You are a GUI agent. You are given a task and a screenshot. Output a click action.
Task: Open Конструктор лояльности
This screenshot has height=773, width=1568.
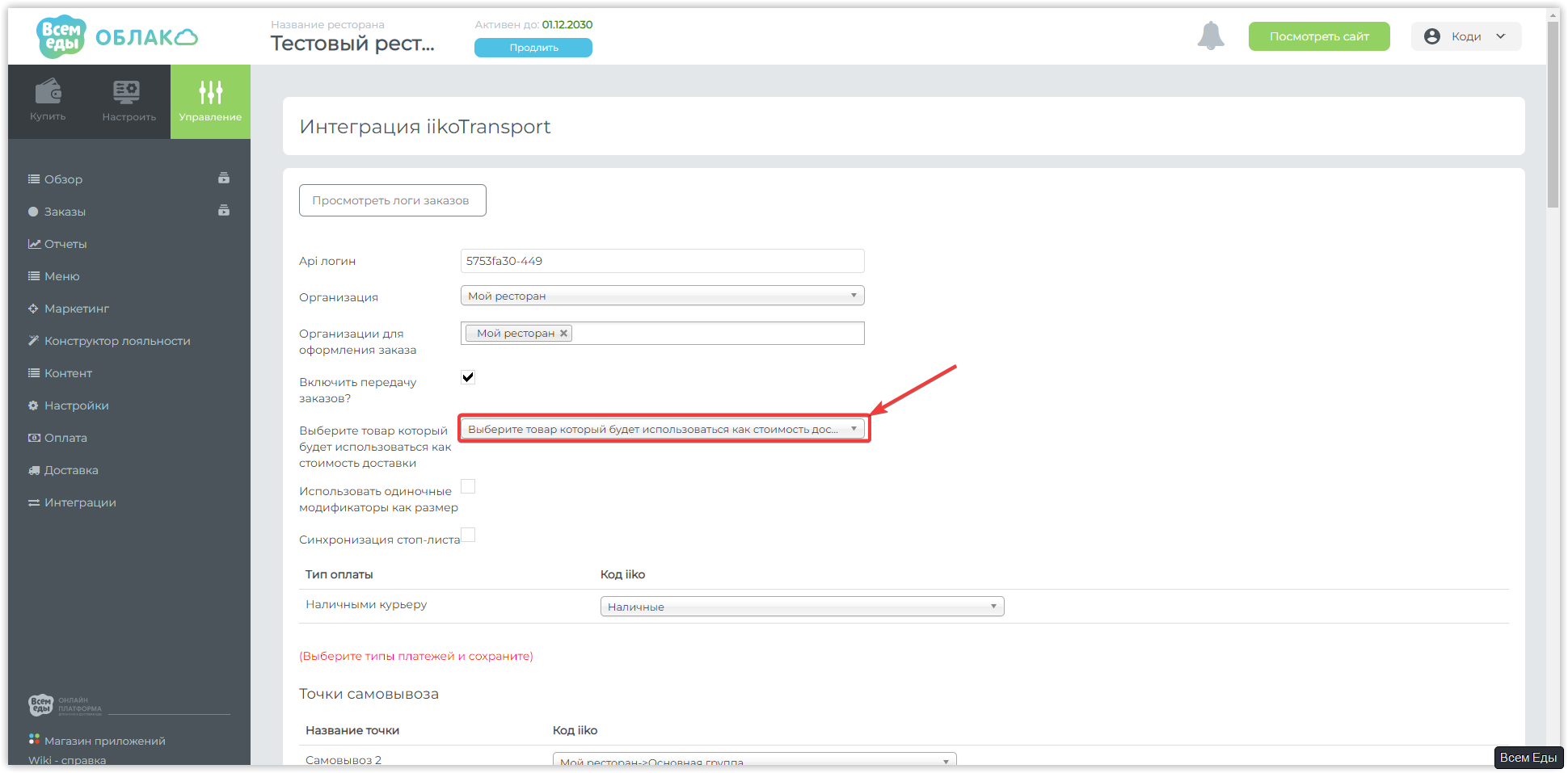pos(117,341)
